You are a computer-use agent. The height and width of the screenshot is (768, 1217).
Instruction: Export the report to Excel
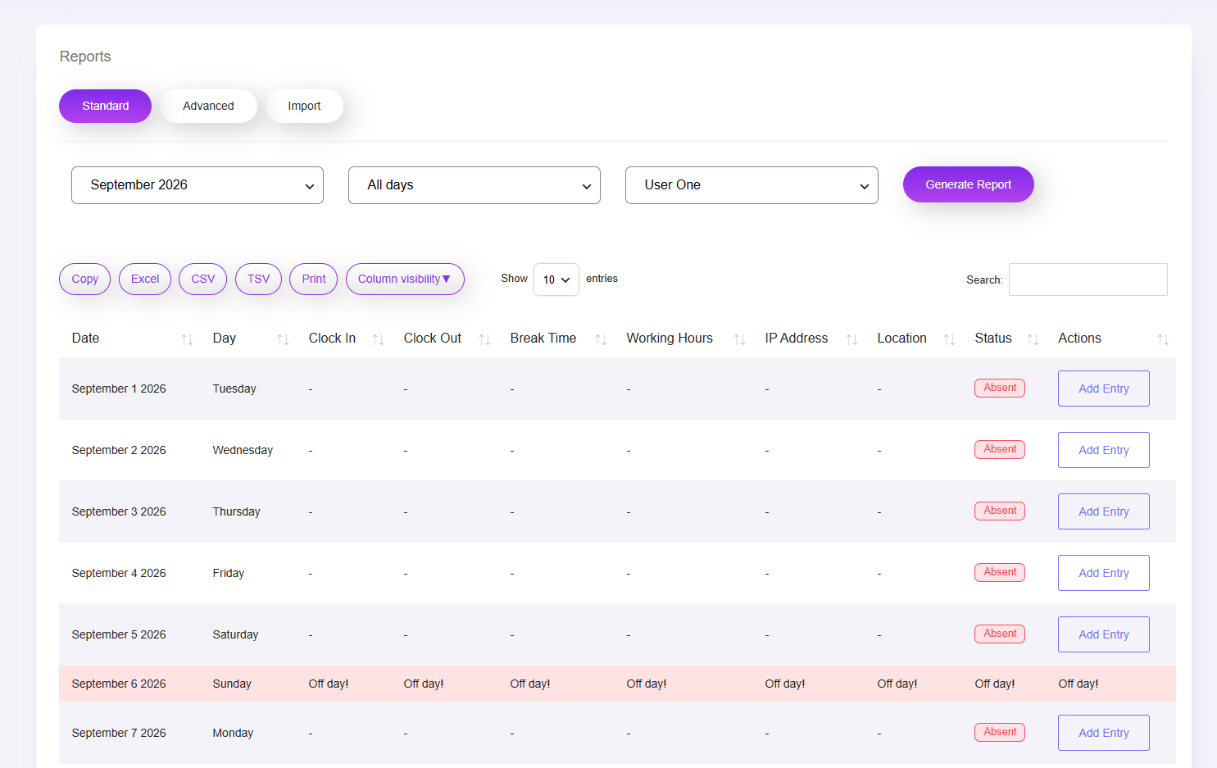pos(145,279)
